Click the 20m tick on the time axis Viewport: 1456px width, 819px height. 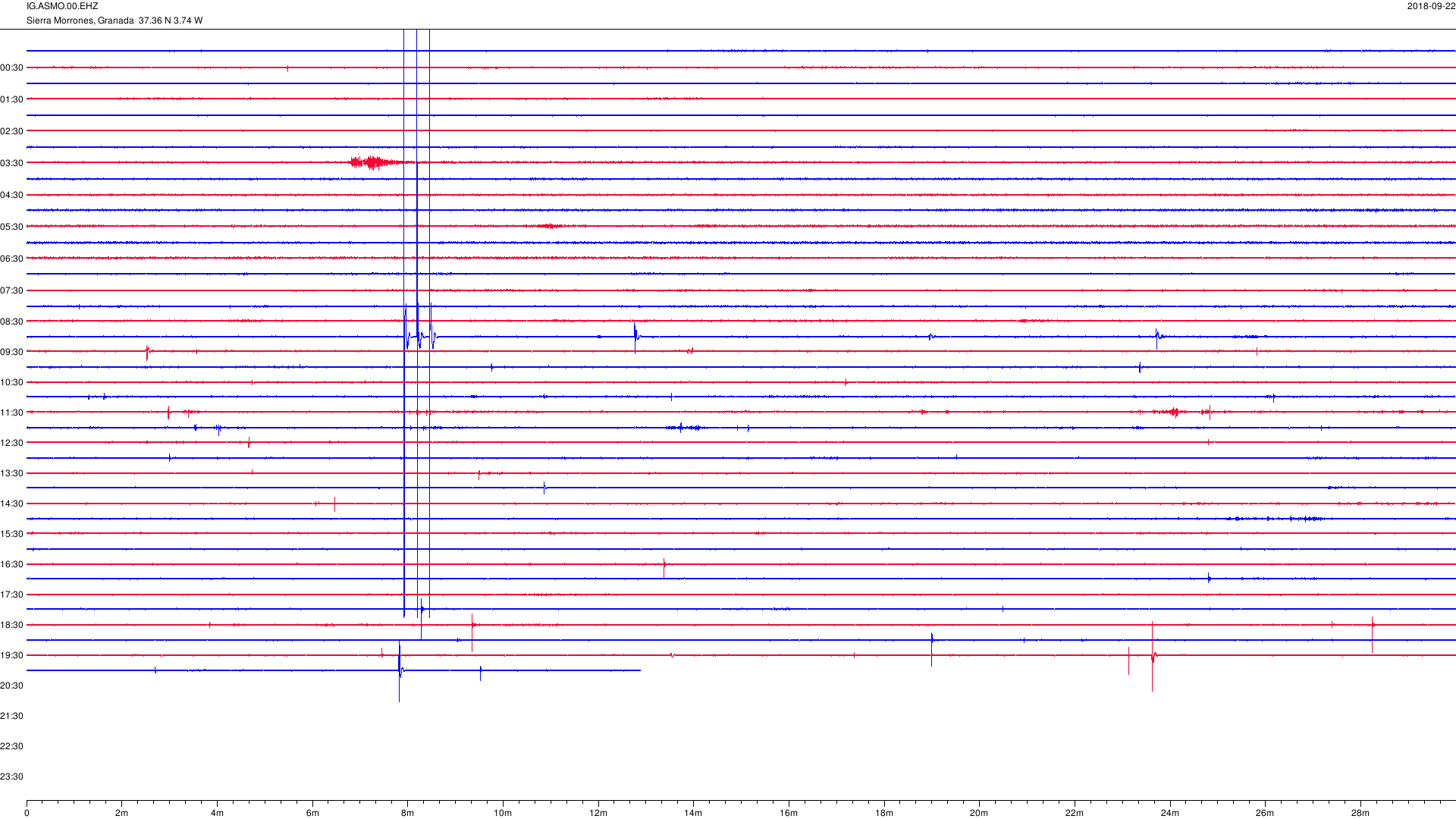tap(979, 813)
